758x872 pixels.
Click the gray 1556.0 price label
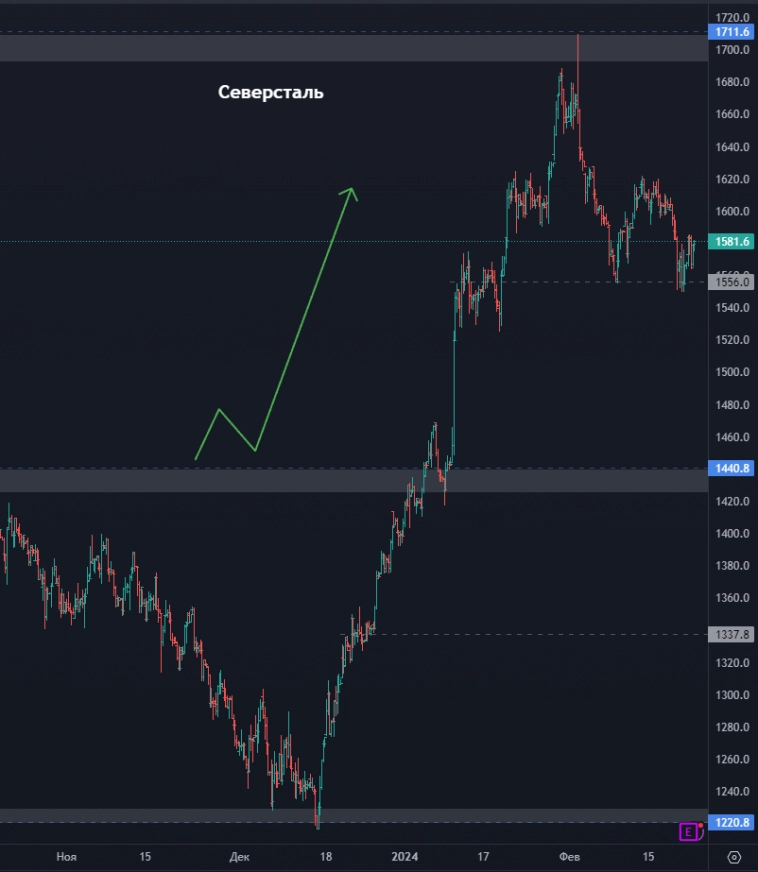pos(731,282)
